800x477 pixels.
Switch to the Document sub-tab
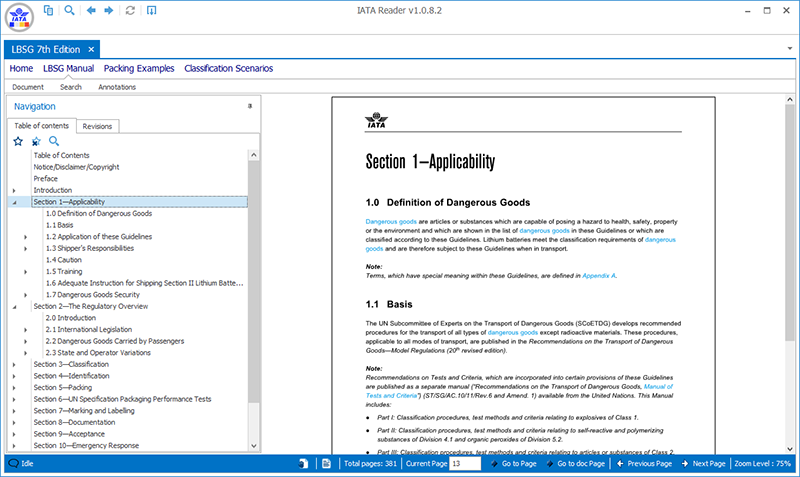coord(28,87)
